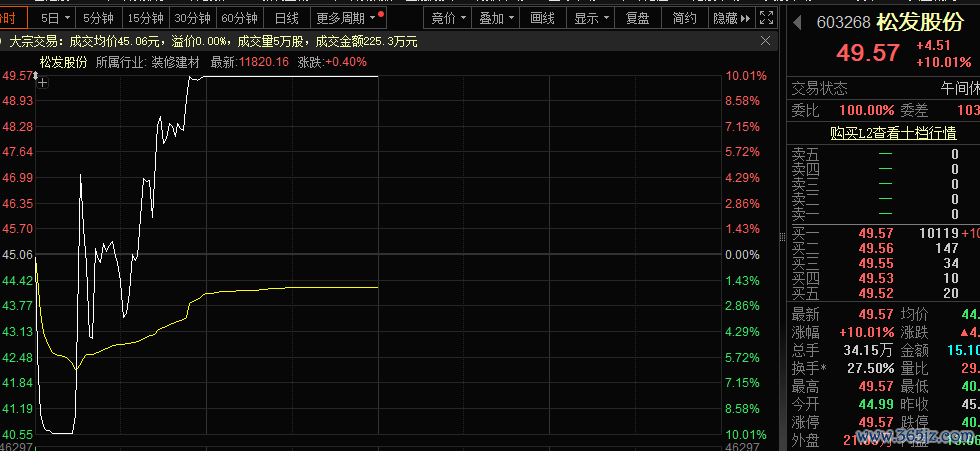Click the 大宗交易 block trade message
This screenshot has height=451, width=980.
213,42
